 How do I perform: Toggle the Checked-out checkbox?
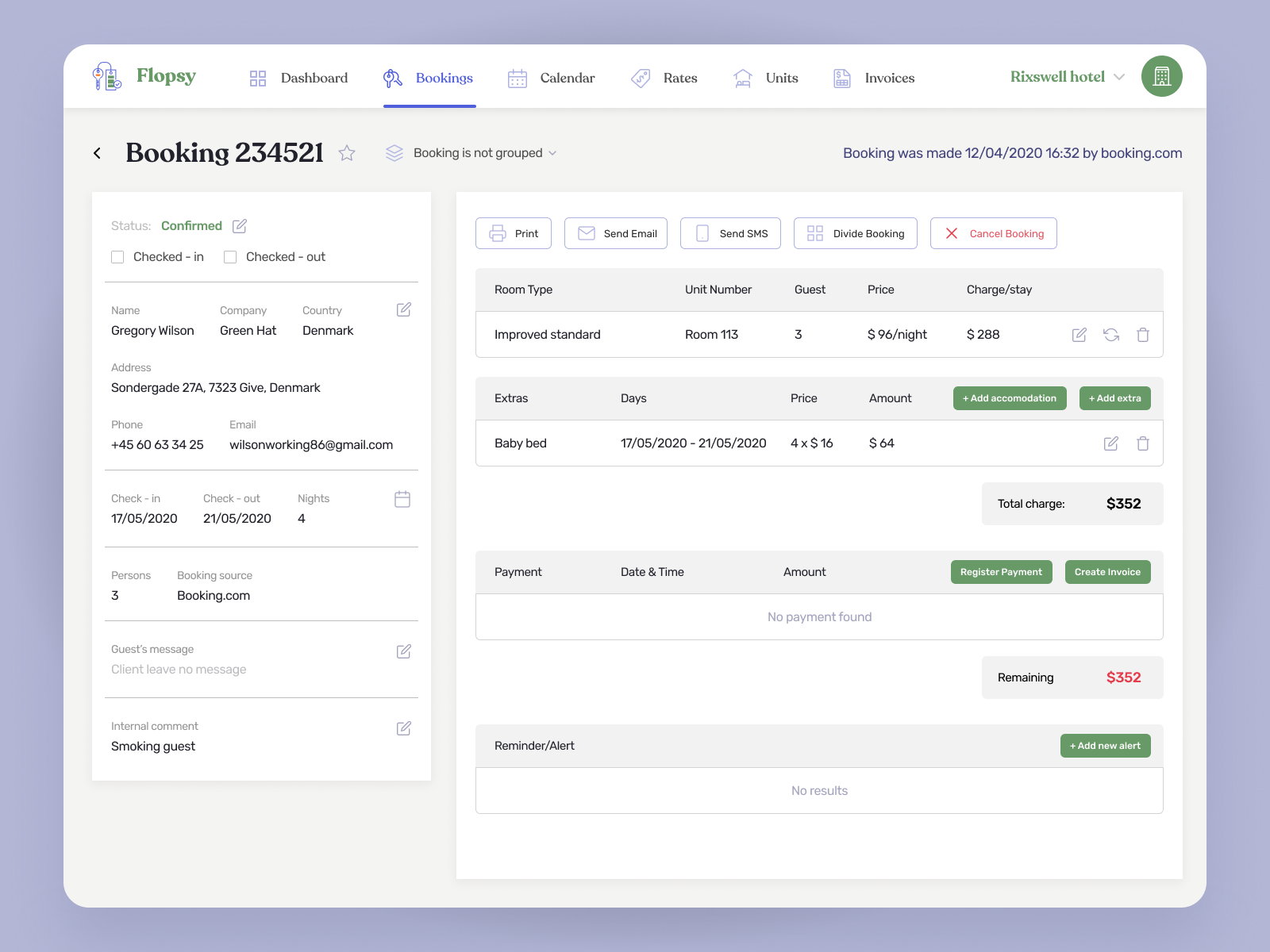pos(230,256)
